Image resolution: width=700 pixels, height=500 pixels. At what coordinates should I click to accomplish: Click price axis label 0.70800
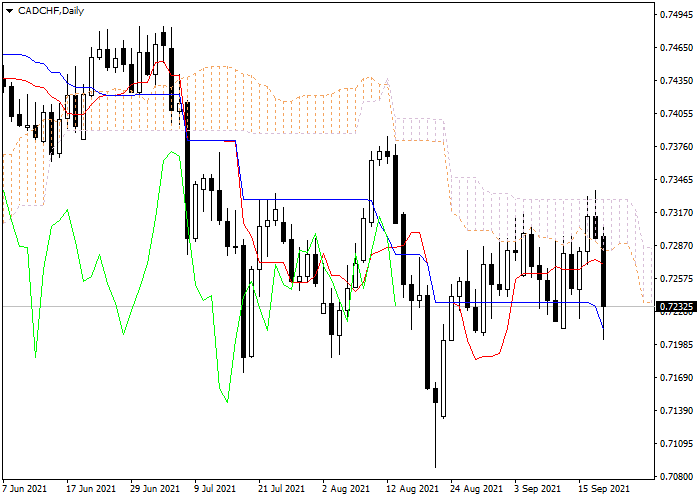click(x=676, y=477)
